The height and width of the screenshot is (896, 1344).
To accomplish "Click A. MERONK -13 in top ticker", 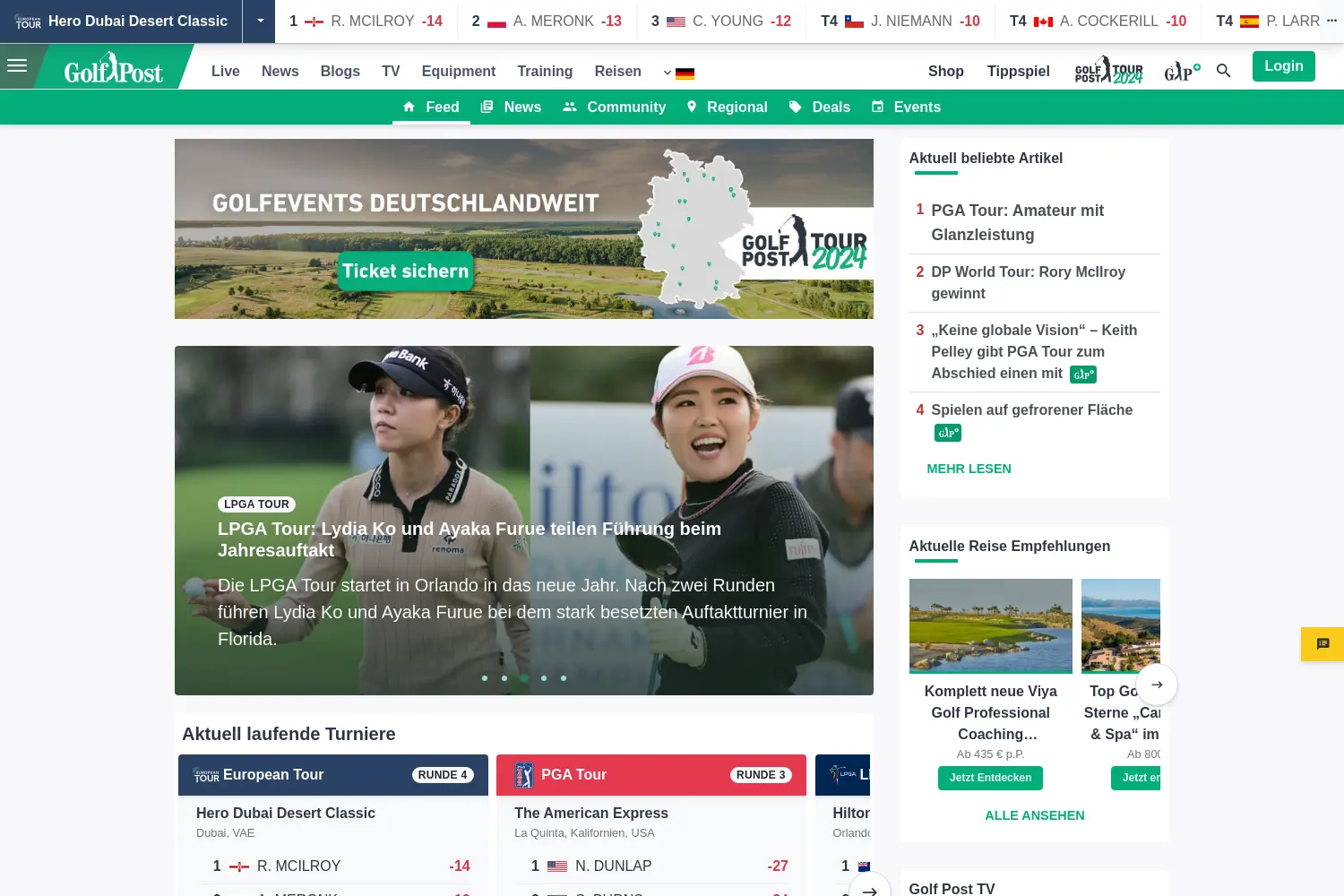I will click(547, 21).
